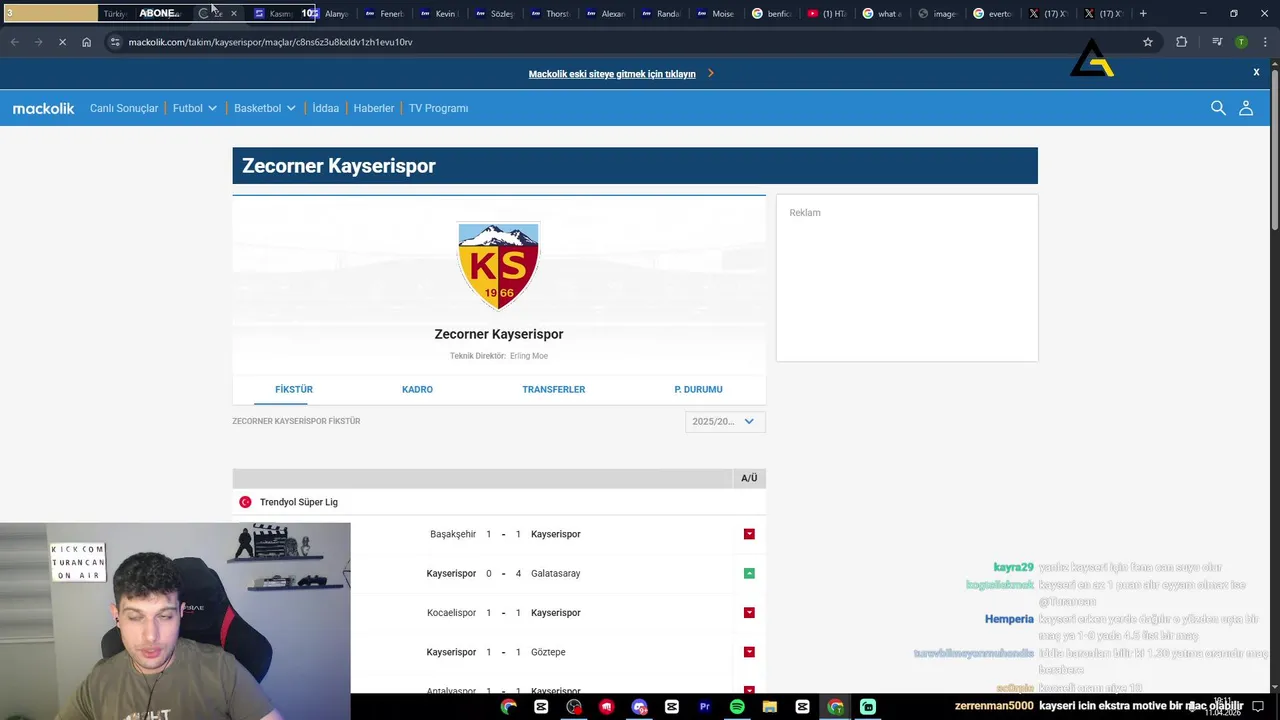Click the Zecorner Kayserispor page title
Viewport: 1280px width, 720px height.
(x=339, y=166)
